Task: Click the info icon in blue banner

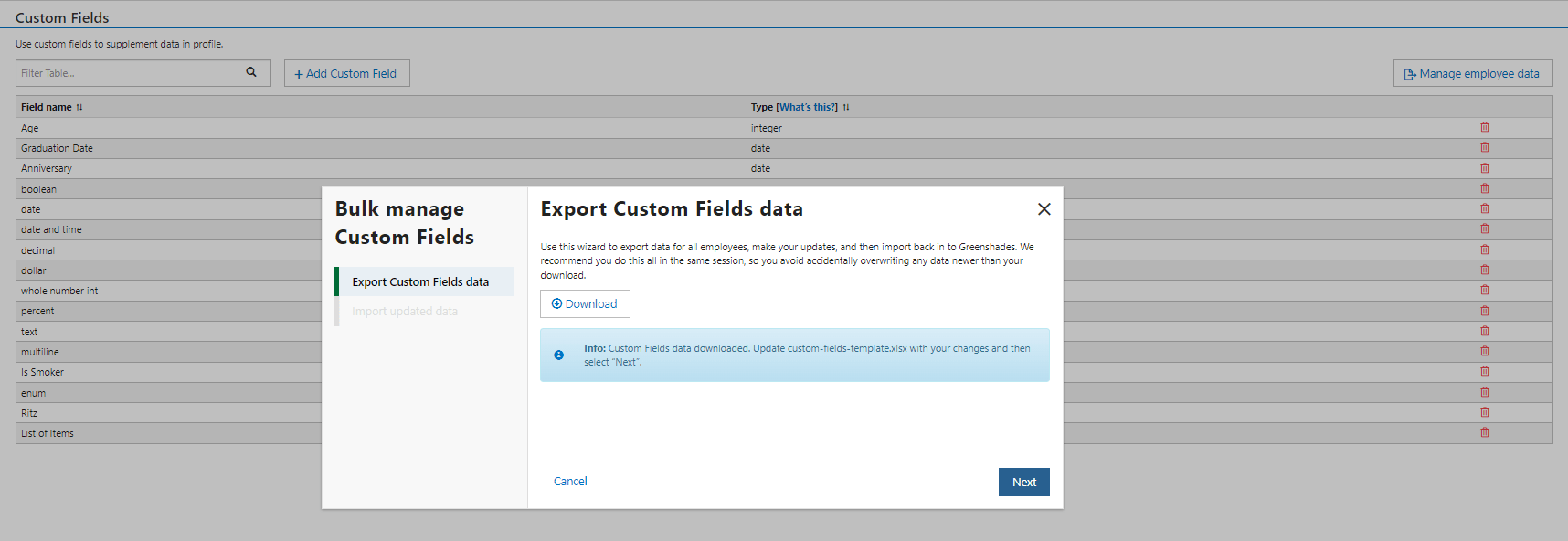Action: 558,355
